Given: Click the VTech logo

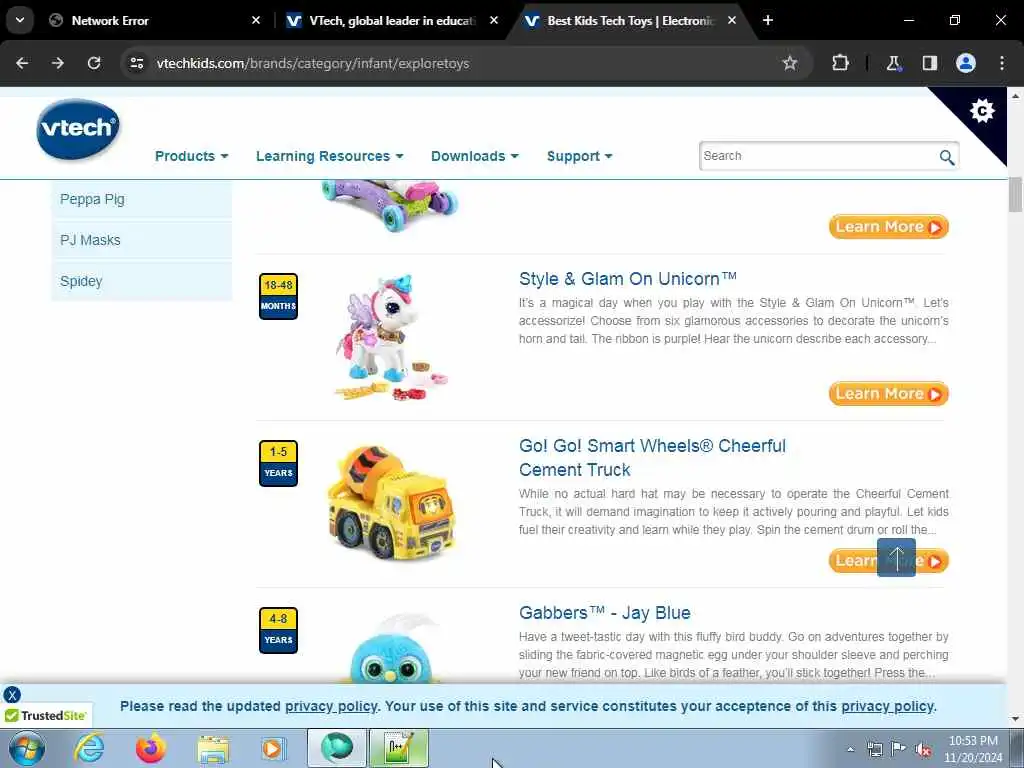Looking at the screenshot, I should pyautogui.click(x=78, y=129).
